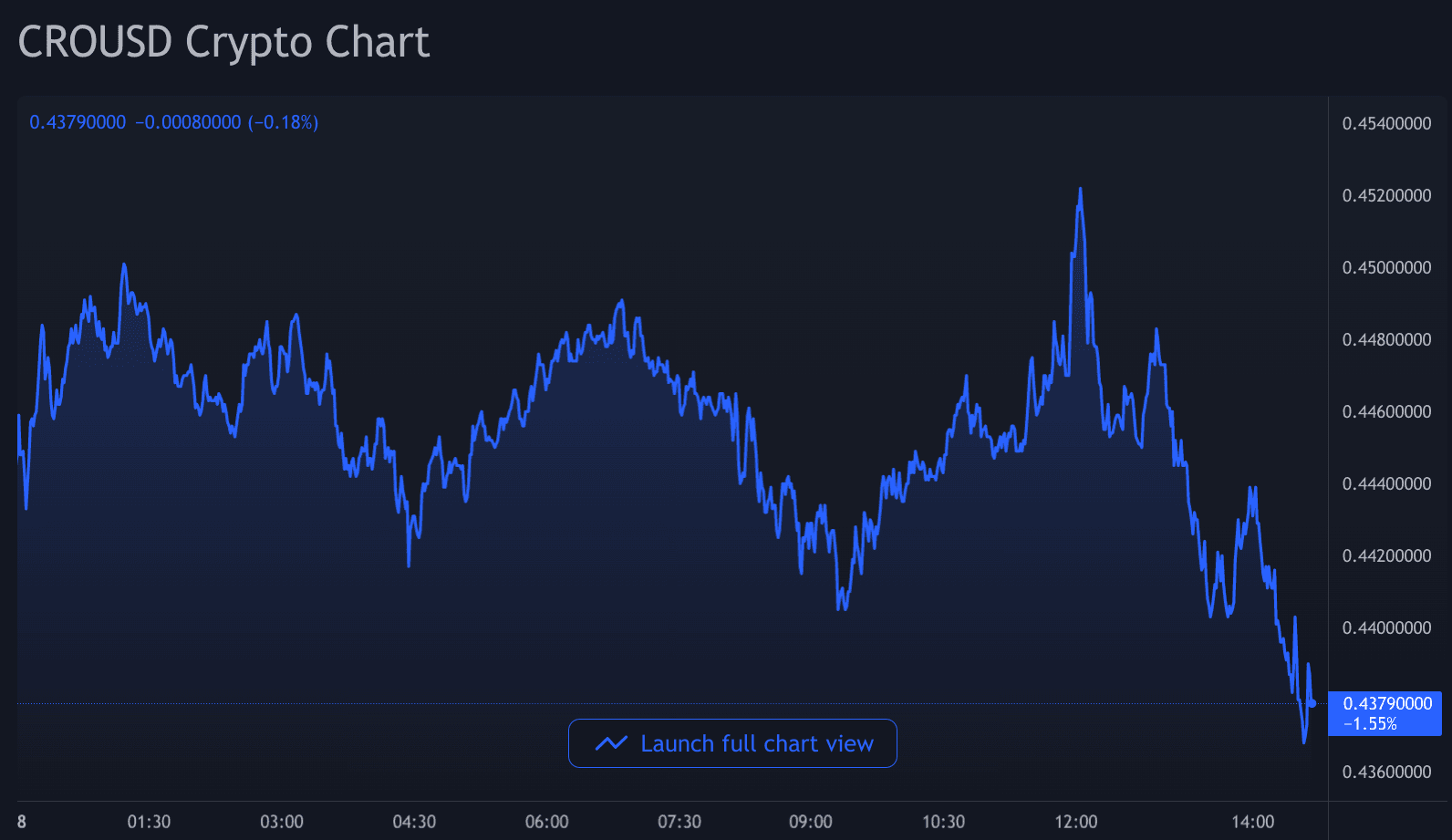
Task: Click the CROUSD Crypto Chart title
Action: point(223,42)
